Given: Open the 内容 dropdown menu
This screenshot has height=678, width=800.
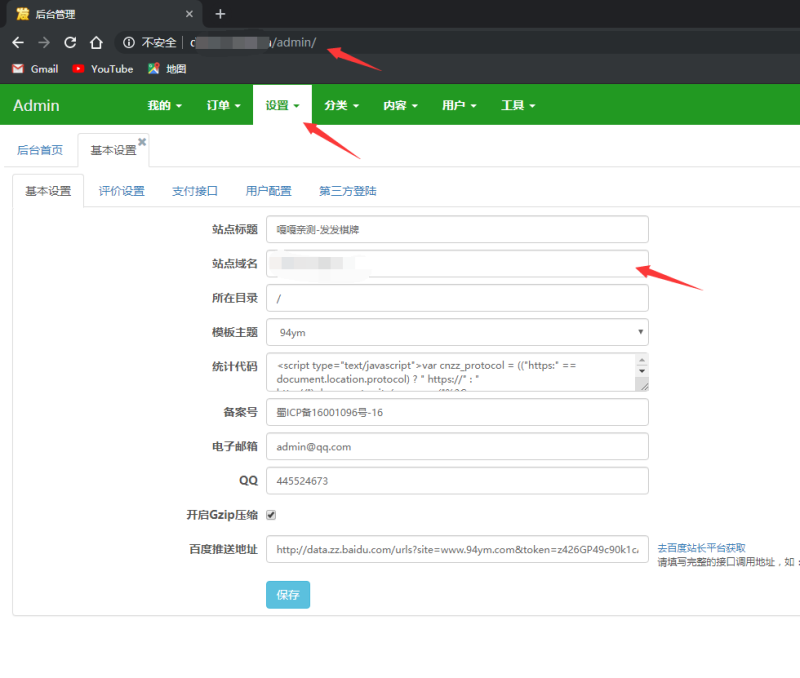Looking at the screenshot, I should point(401,105).
